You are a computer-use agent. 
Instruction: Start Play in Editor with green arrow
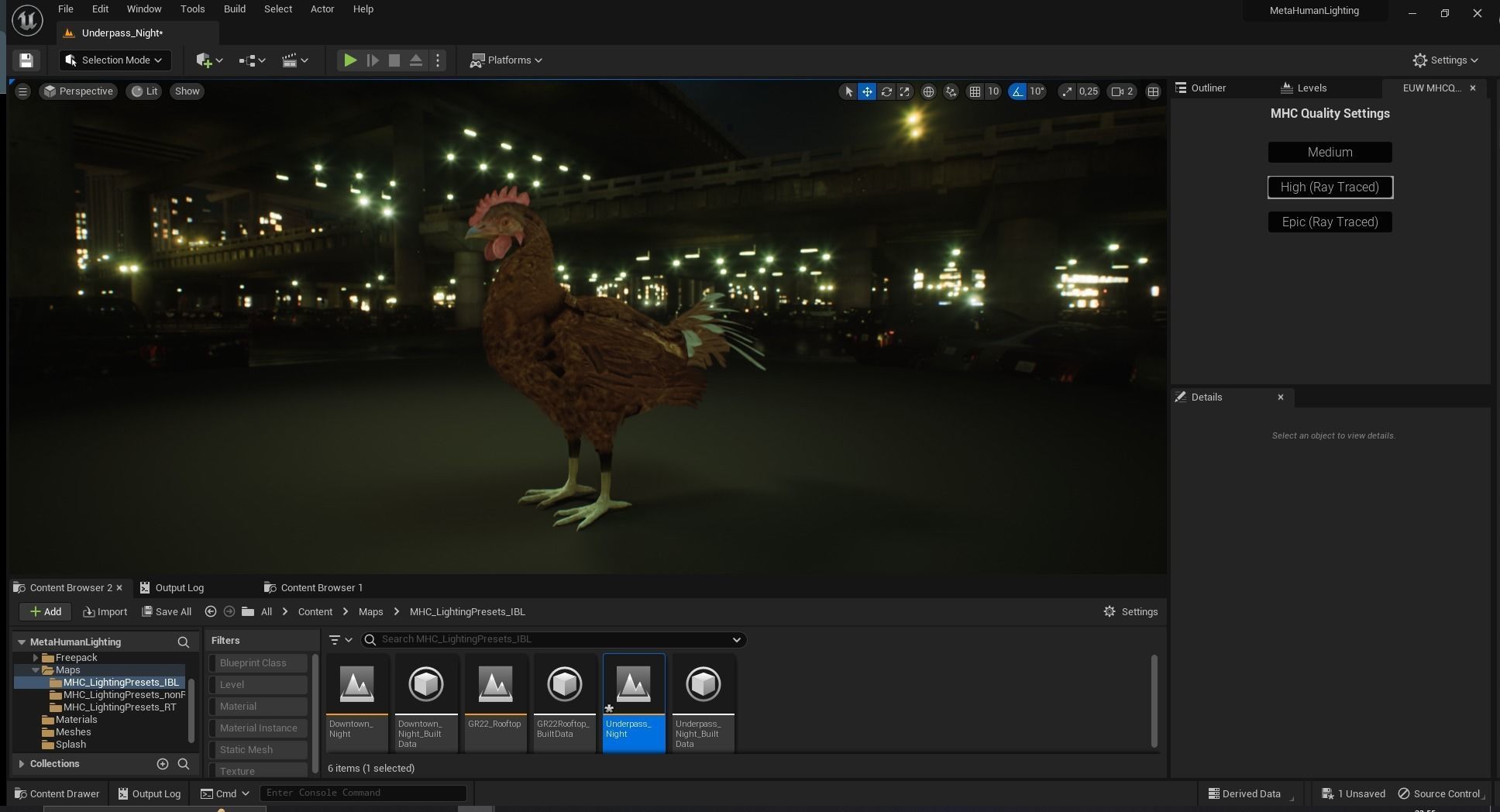[350, 60]
